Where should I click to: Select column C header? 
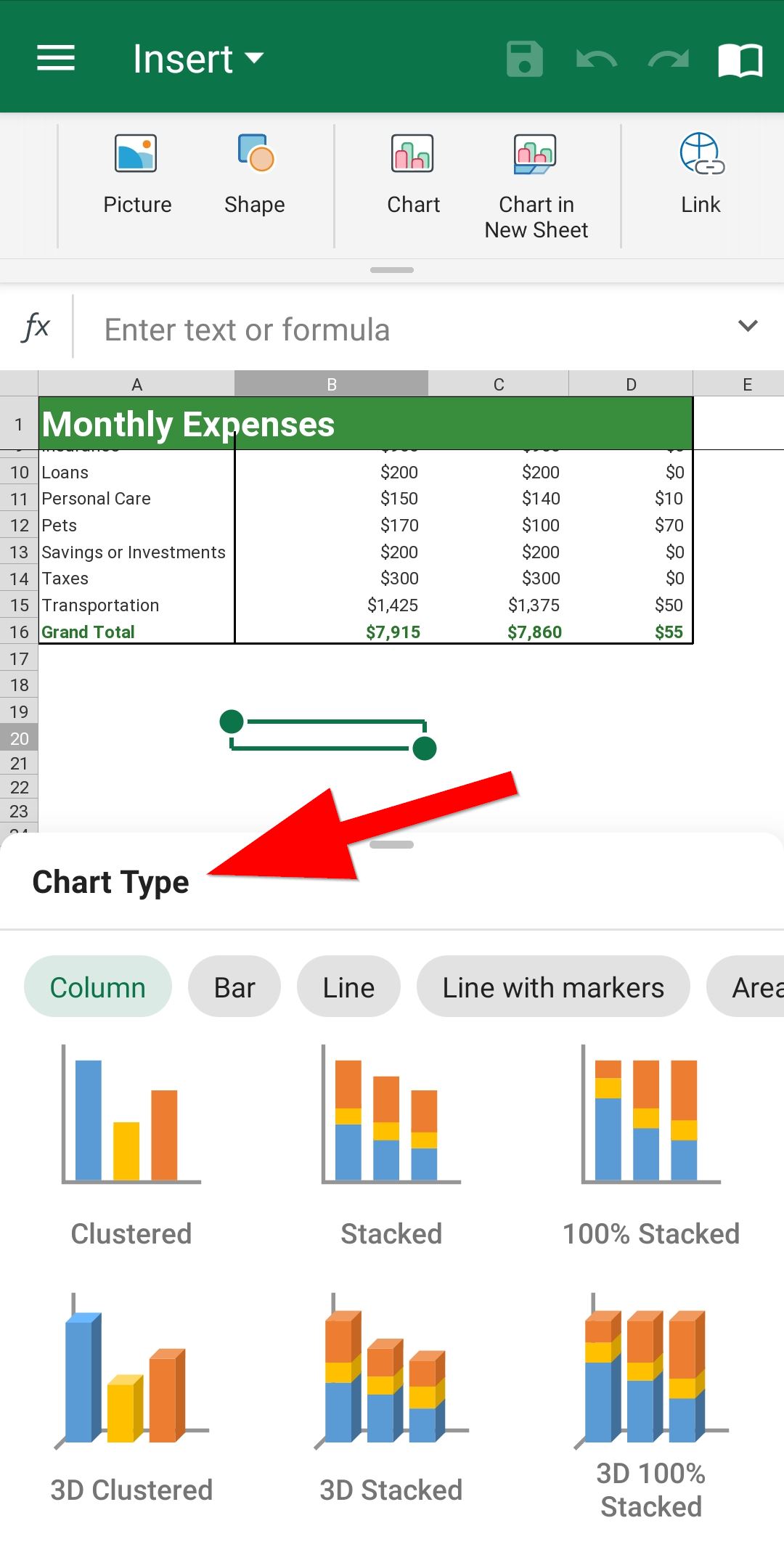[x=499, y=384]
